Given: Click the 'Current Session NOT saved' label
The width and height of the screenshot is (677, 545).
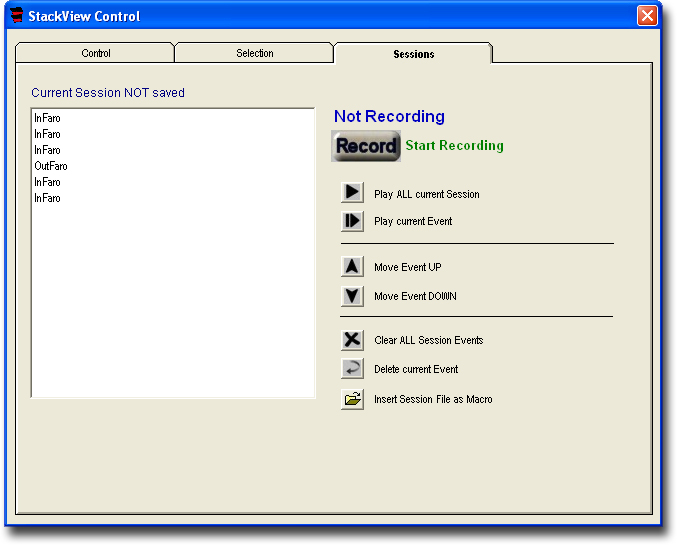Looking at the screenshot, I should pyautogui.click(x=108, y=92).
